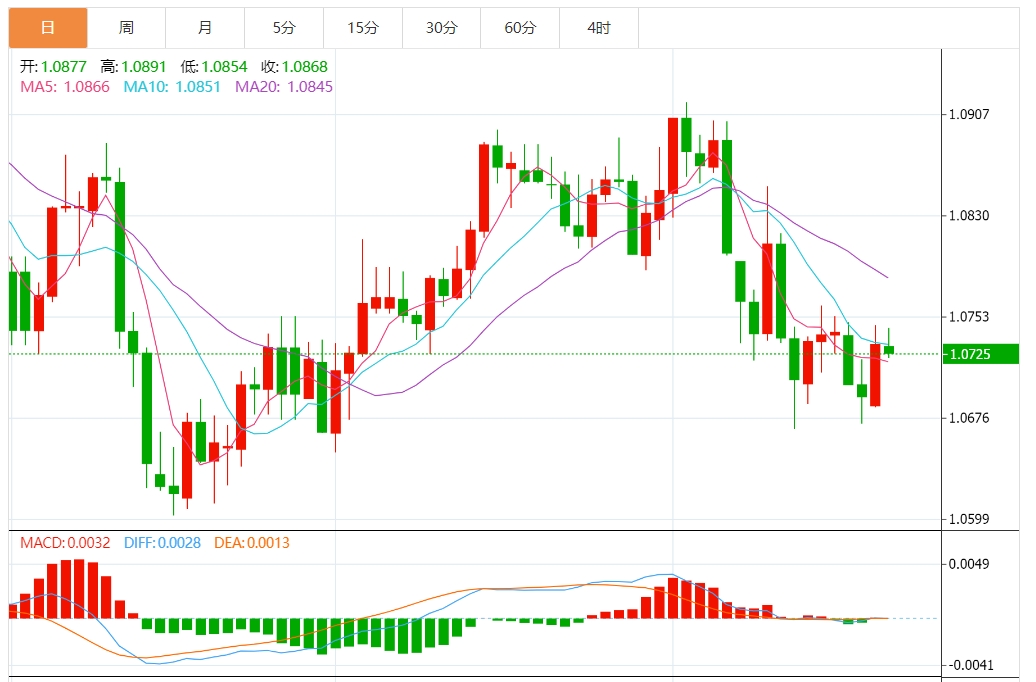1036x682 pixels.
Task: Open the 60分 timeframe tab
Action: coord(520,28)
